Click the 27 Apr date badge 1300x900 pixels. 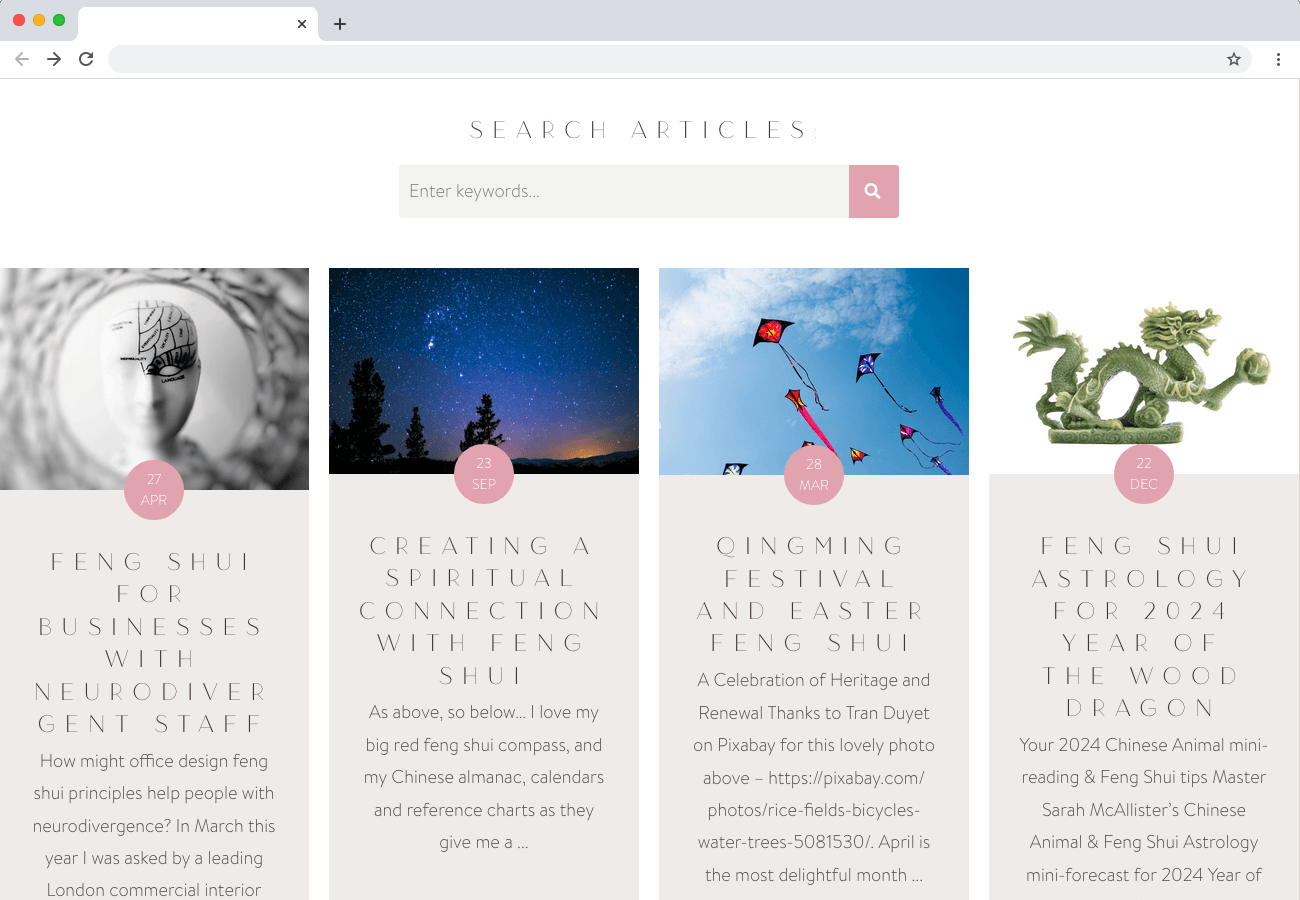154,490
